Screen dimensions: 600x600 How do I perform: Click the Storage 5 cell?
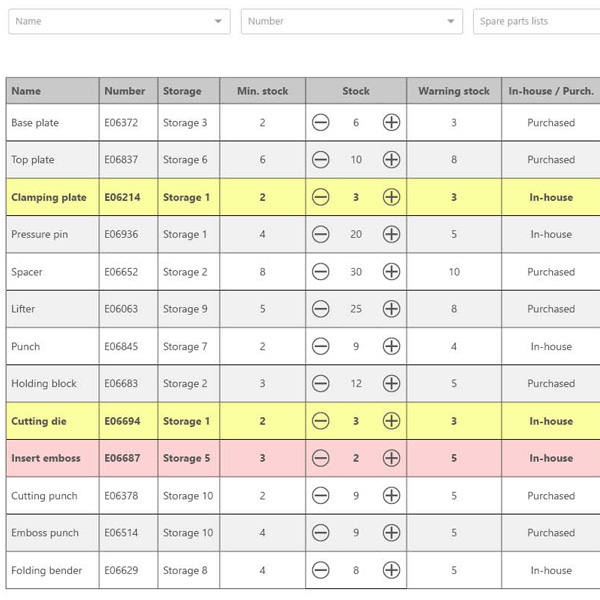pyautogui.click(x=189, y=458)
